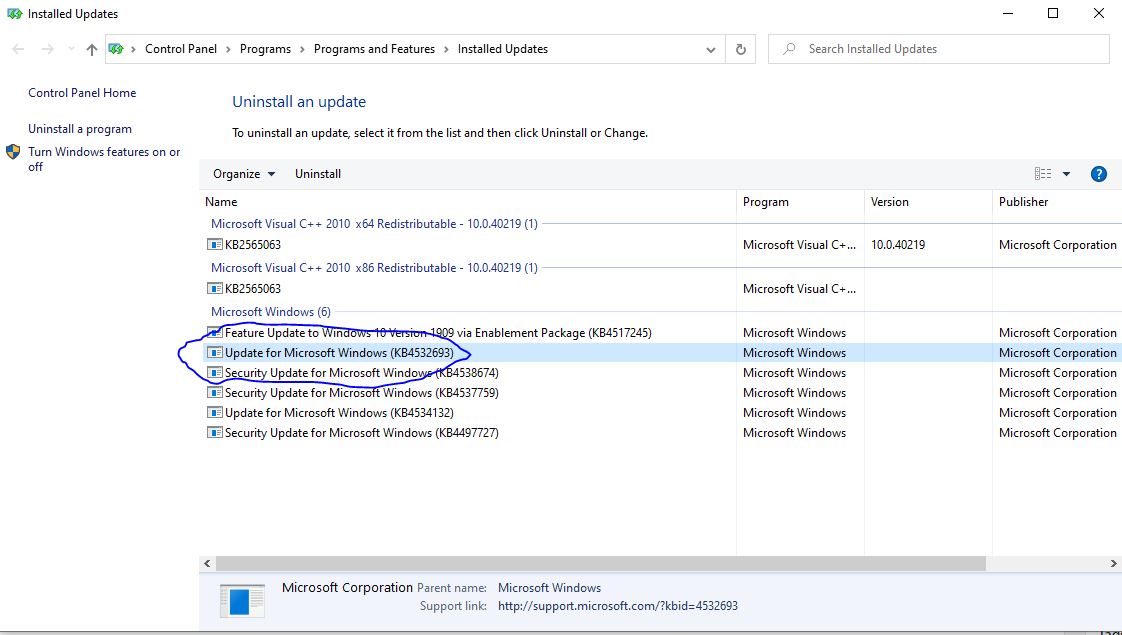Click Microsoft Windows program cell for KB4497727

(x=794, y=433)
